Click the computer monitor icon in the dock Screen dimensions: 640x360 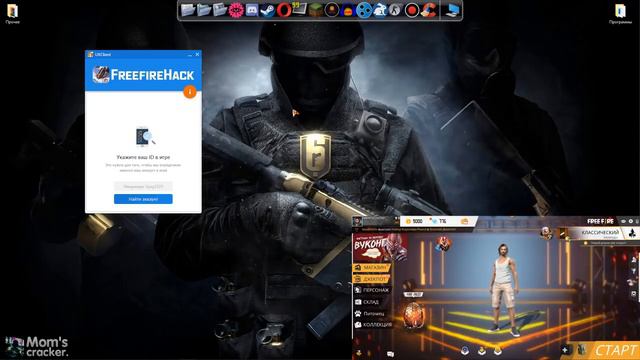[452, 10]
